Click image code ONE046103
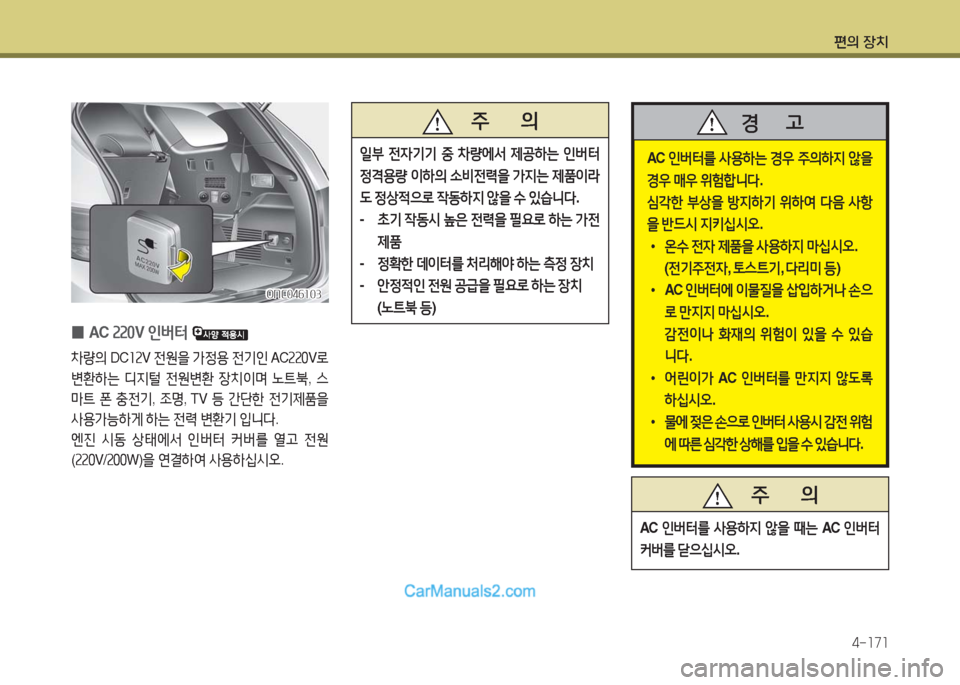The height and width of the screenshot is (685, 960). click(x=293, y=294)
